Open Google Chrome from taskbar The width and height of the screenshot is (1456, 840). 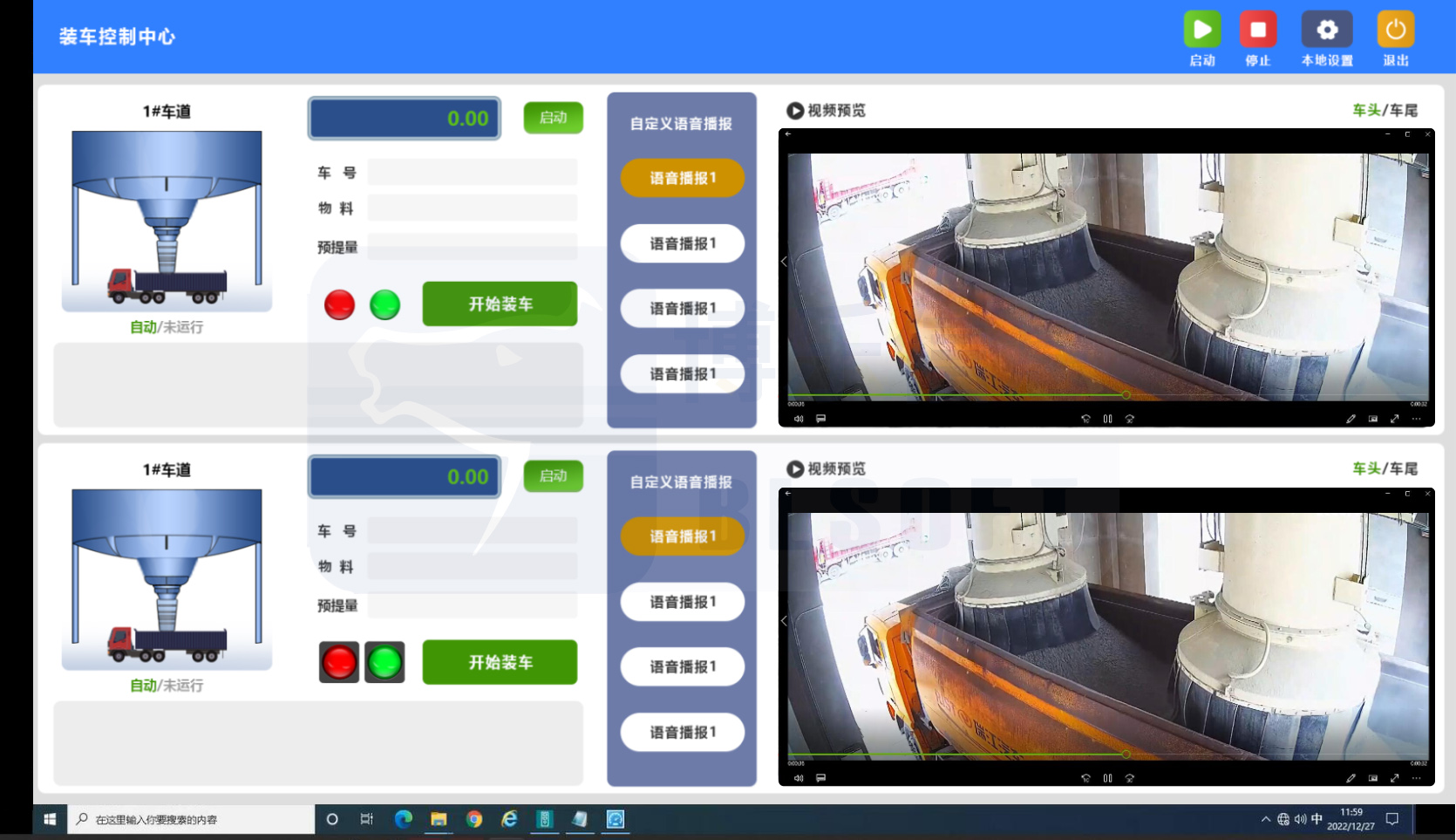(474, 819)
